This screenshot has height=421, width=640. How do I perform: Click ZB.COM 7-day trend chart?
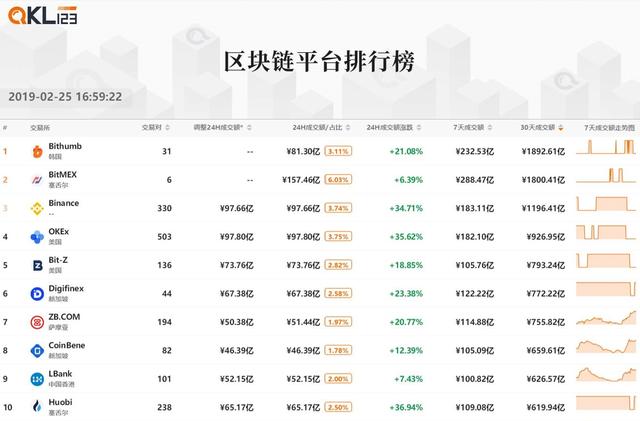606,318
